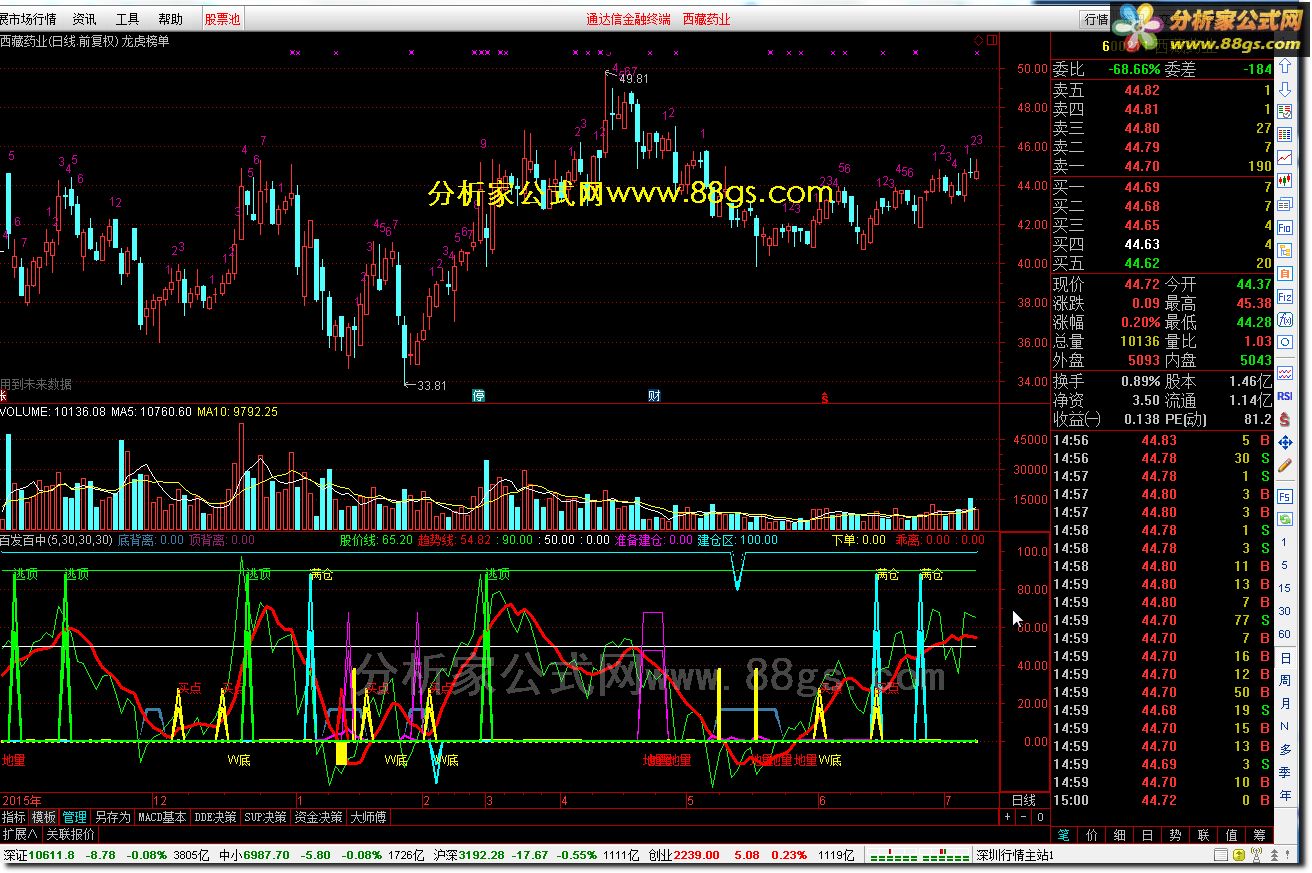
Task: Select the 日 daily period
Action: (x=1285, y=658)
